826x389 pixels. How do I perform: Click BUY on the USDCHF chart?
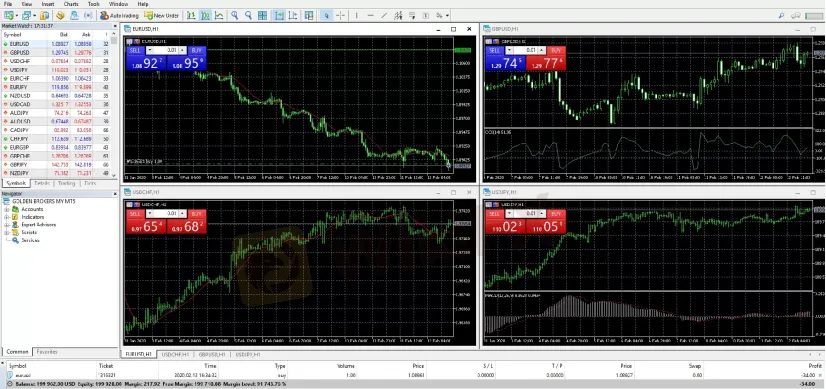[x=196, y=213]
